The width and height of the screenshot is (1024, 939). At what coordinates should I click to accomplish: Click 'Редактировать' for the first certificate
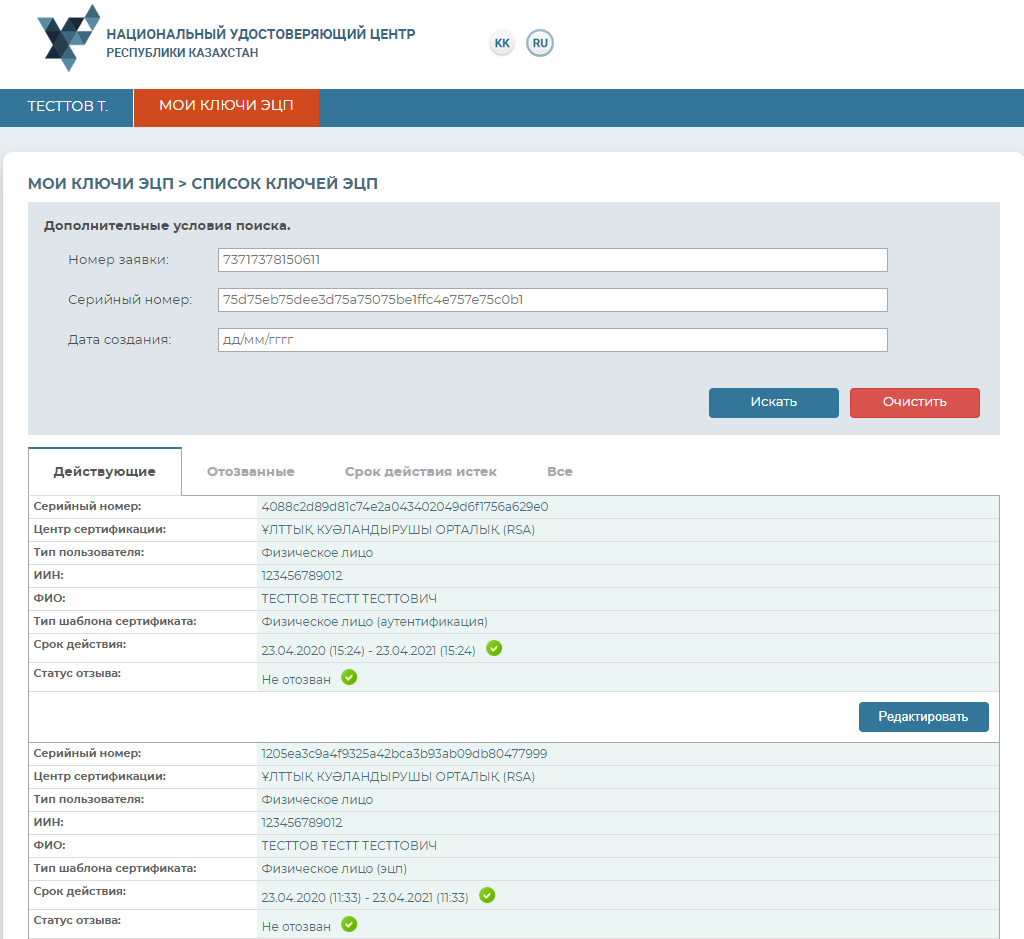pos(923,716)
